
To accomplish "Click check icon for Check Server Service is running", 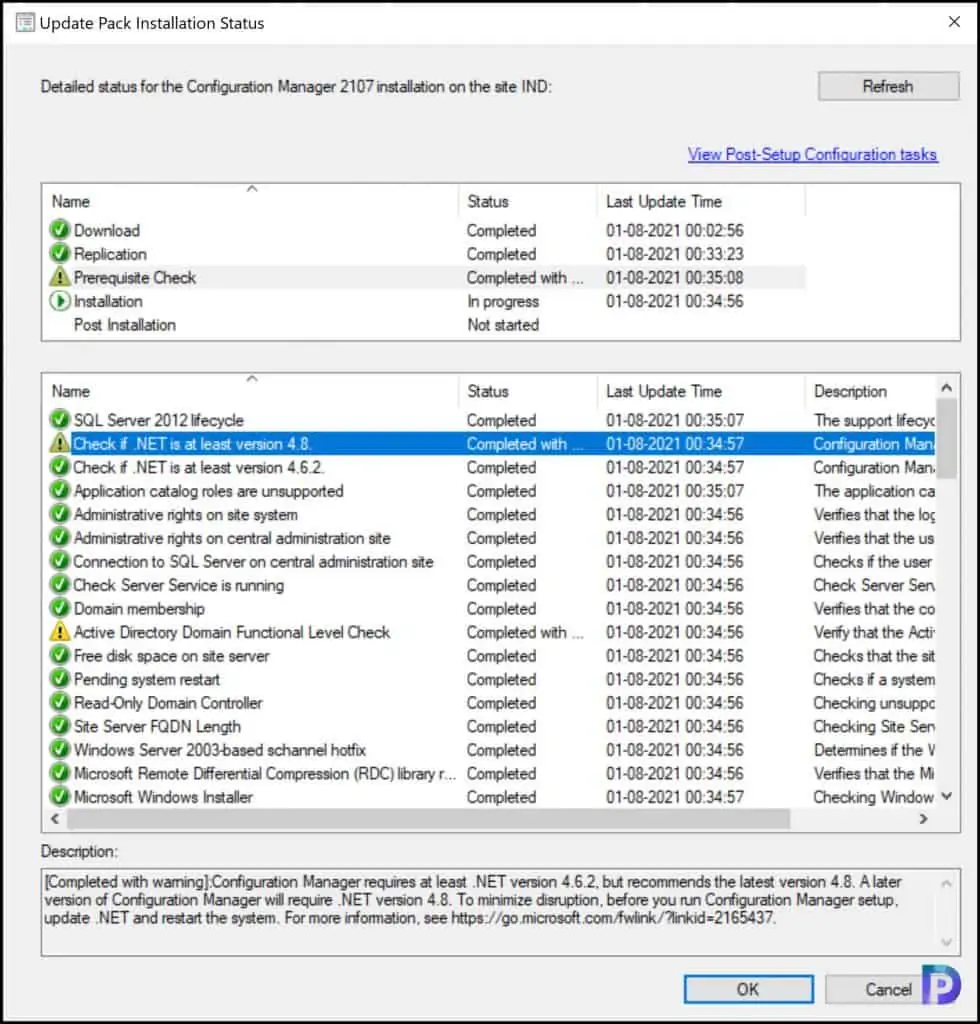I will tap(59, 584).
